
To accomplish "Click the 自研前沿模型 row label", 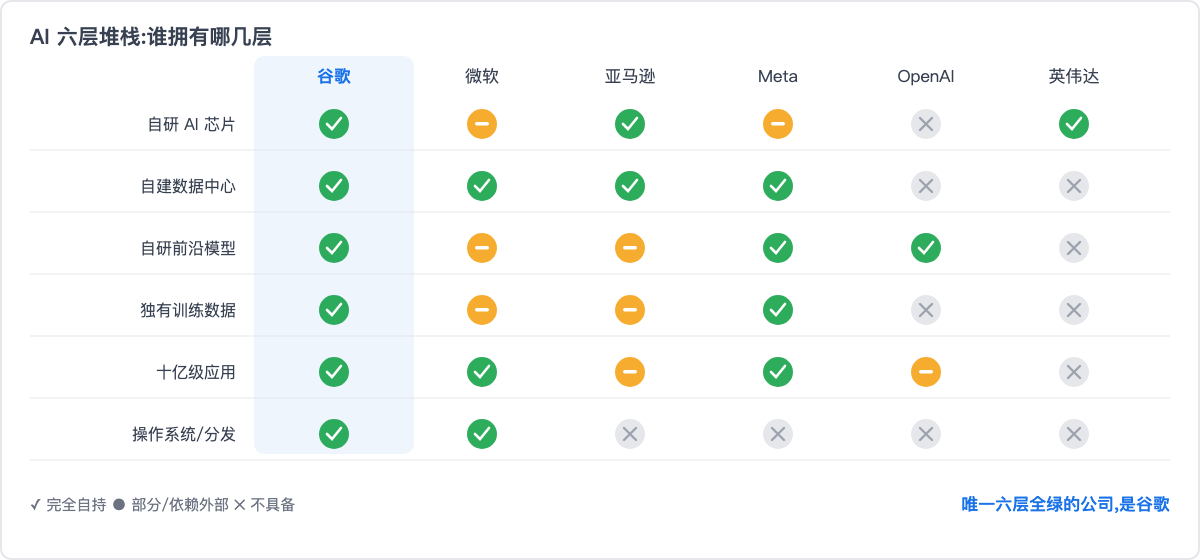I will (189, 248).
